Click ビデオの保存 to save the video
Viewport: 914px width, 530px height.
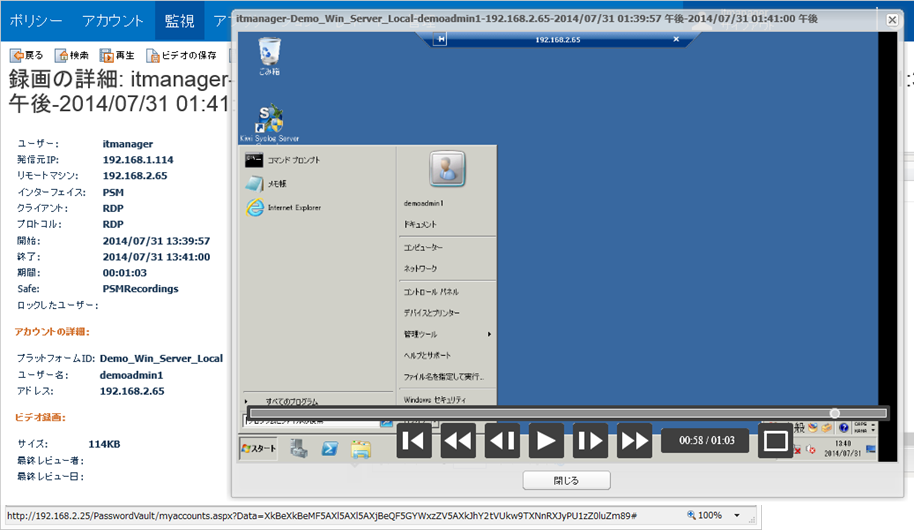coord(182,56)
